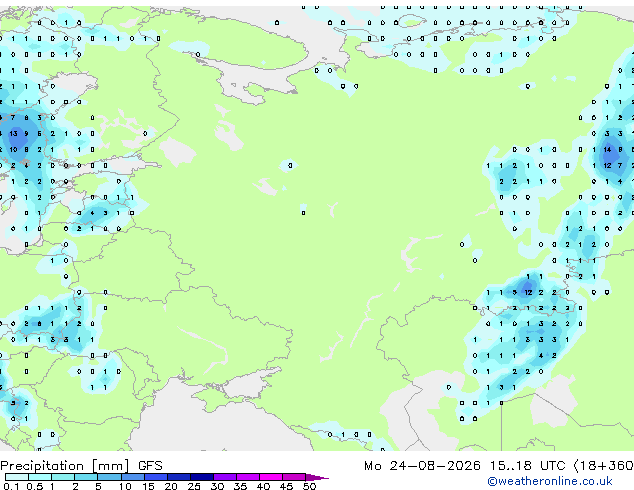Screen dimensions: 634x490
Task: Select the 2–5 mm legend swatch
Action: pos(86,477)
